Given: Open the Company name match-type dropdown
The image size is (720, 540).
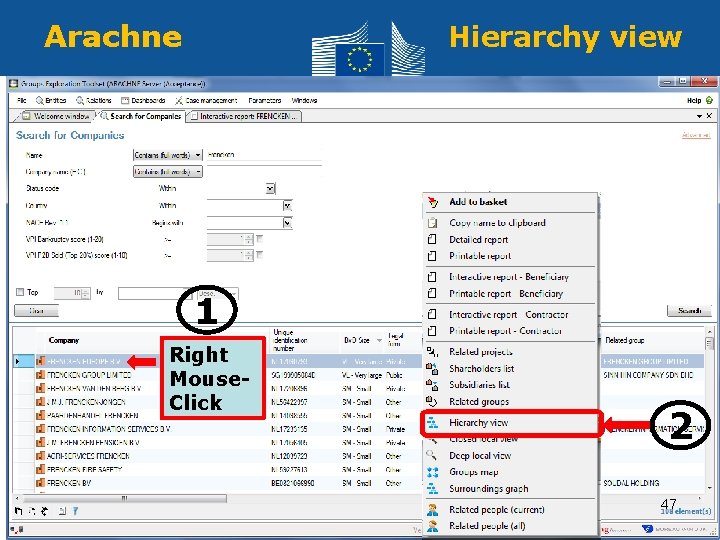Looking at the screenshot, I should coord(168,172).
